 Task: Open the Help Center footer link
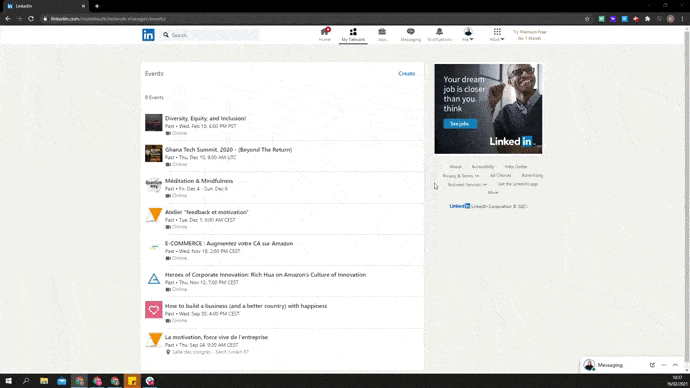[516, 167]
